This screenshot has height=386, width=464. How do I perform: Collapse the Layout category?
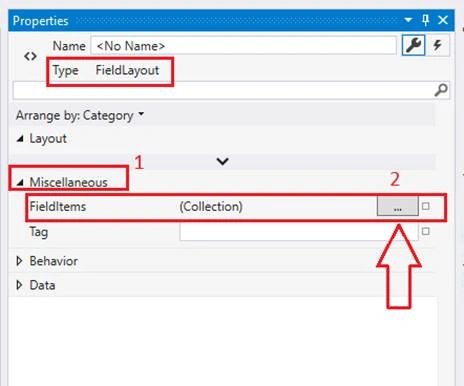[x=20, y=138]
